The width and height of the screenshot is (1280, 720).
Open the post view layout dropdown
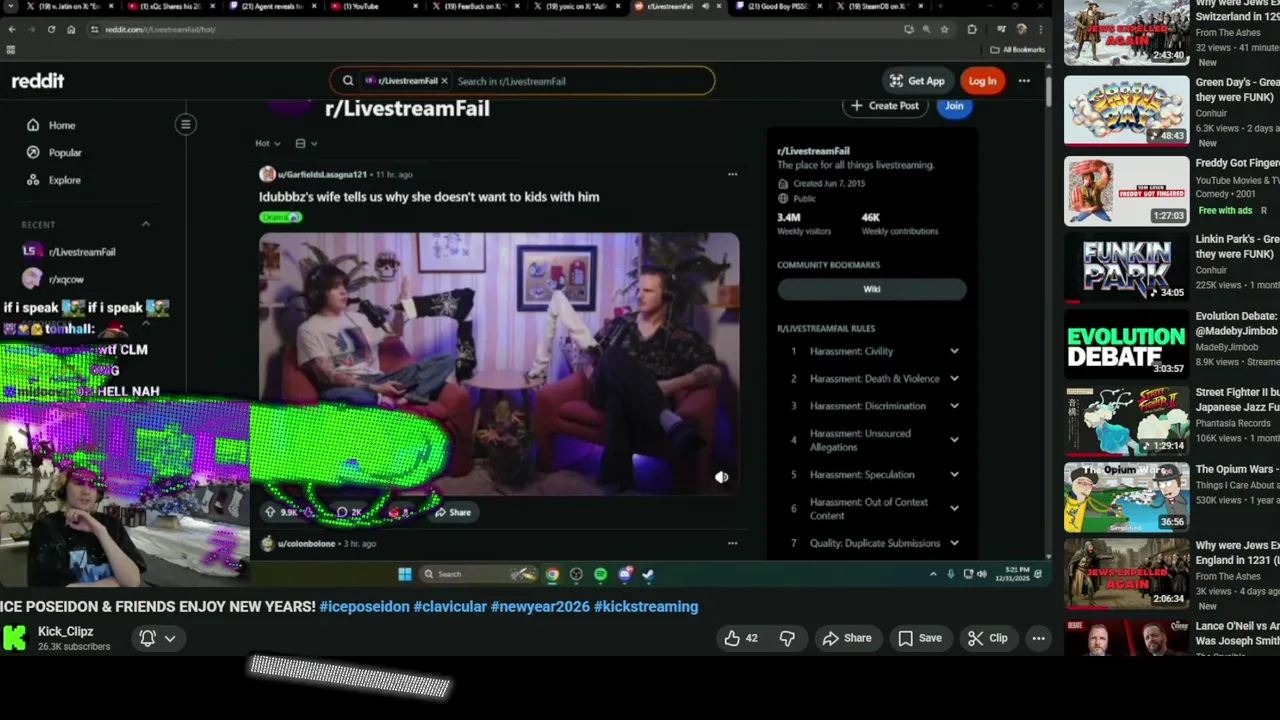(x=306, y=143)
